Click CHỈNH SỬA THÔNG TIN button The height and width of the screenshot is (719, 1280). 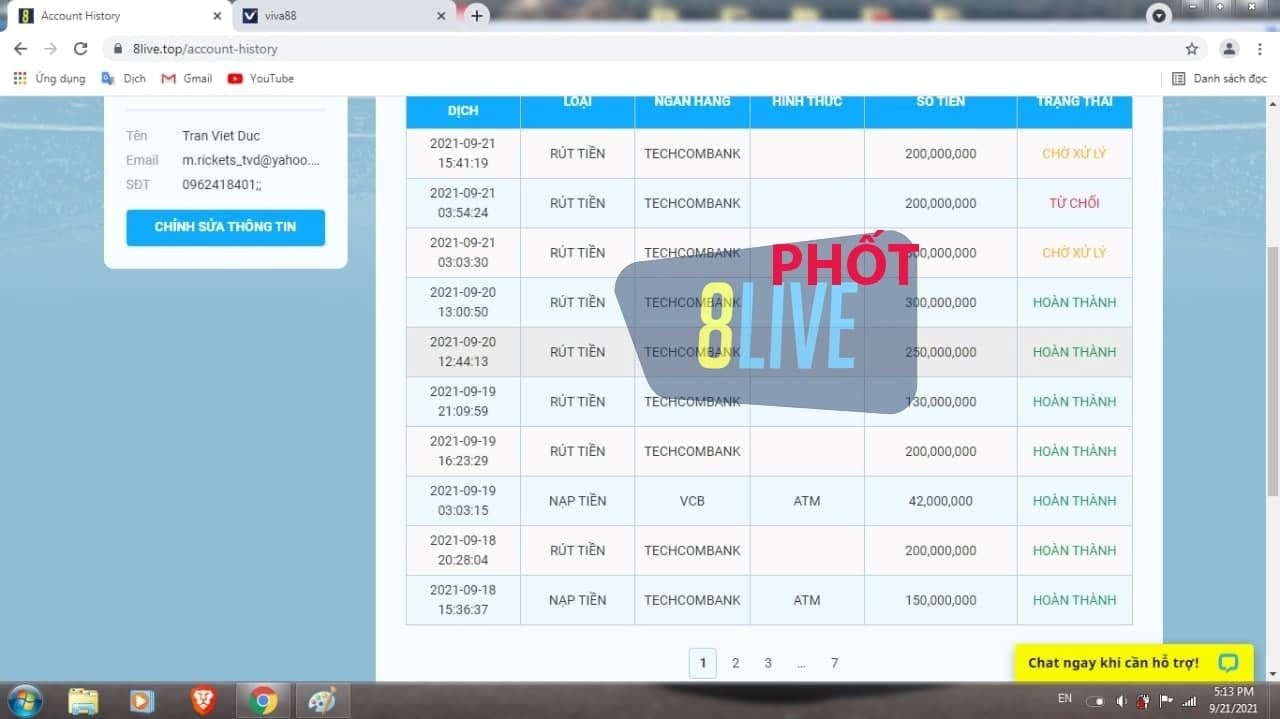click(225, 227)
